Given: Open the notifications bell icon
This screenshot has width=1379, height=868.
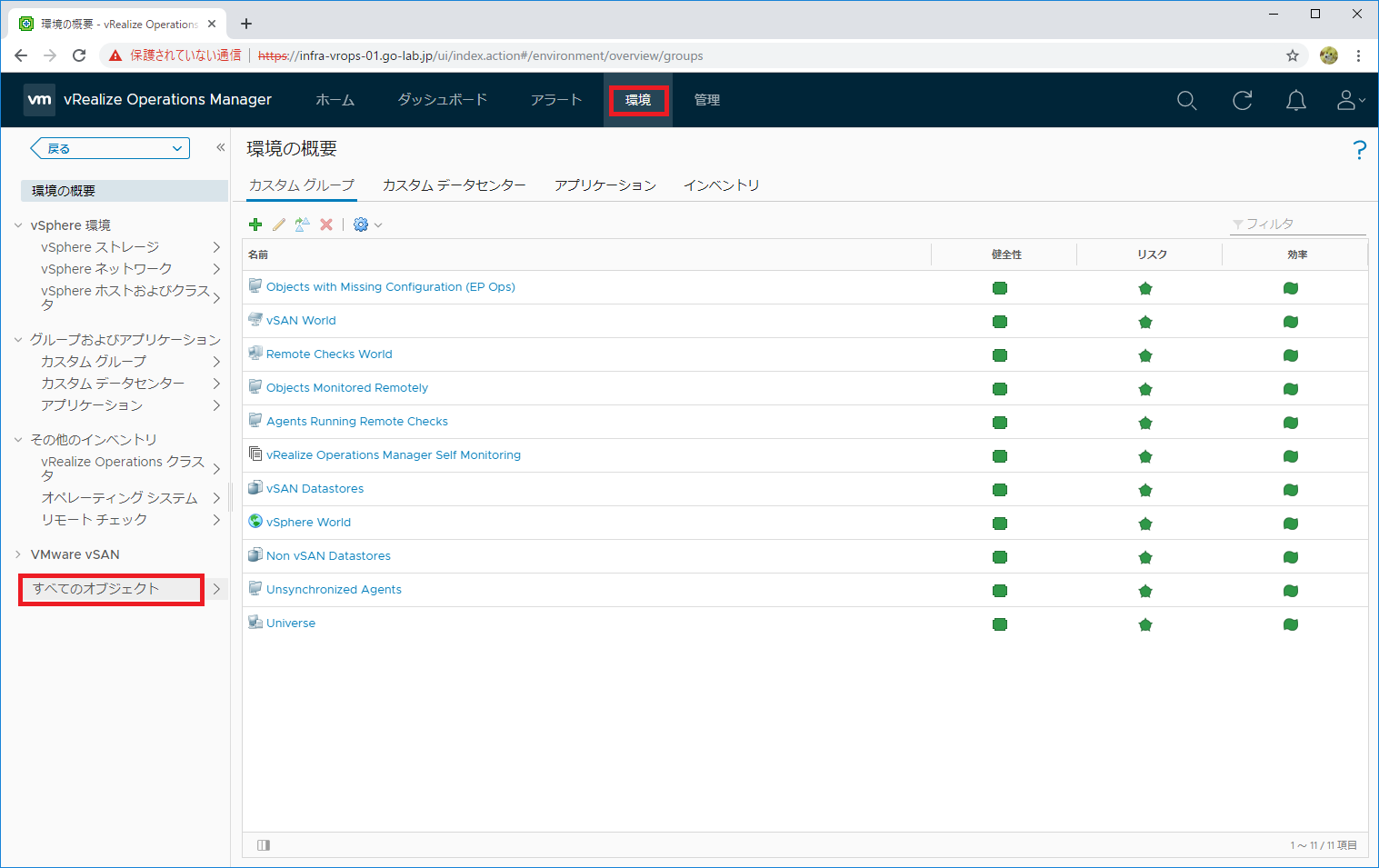Looking at the screenshot, I should pos(1296,100).
